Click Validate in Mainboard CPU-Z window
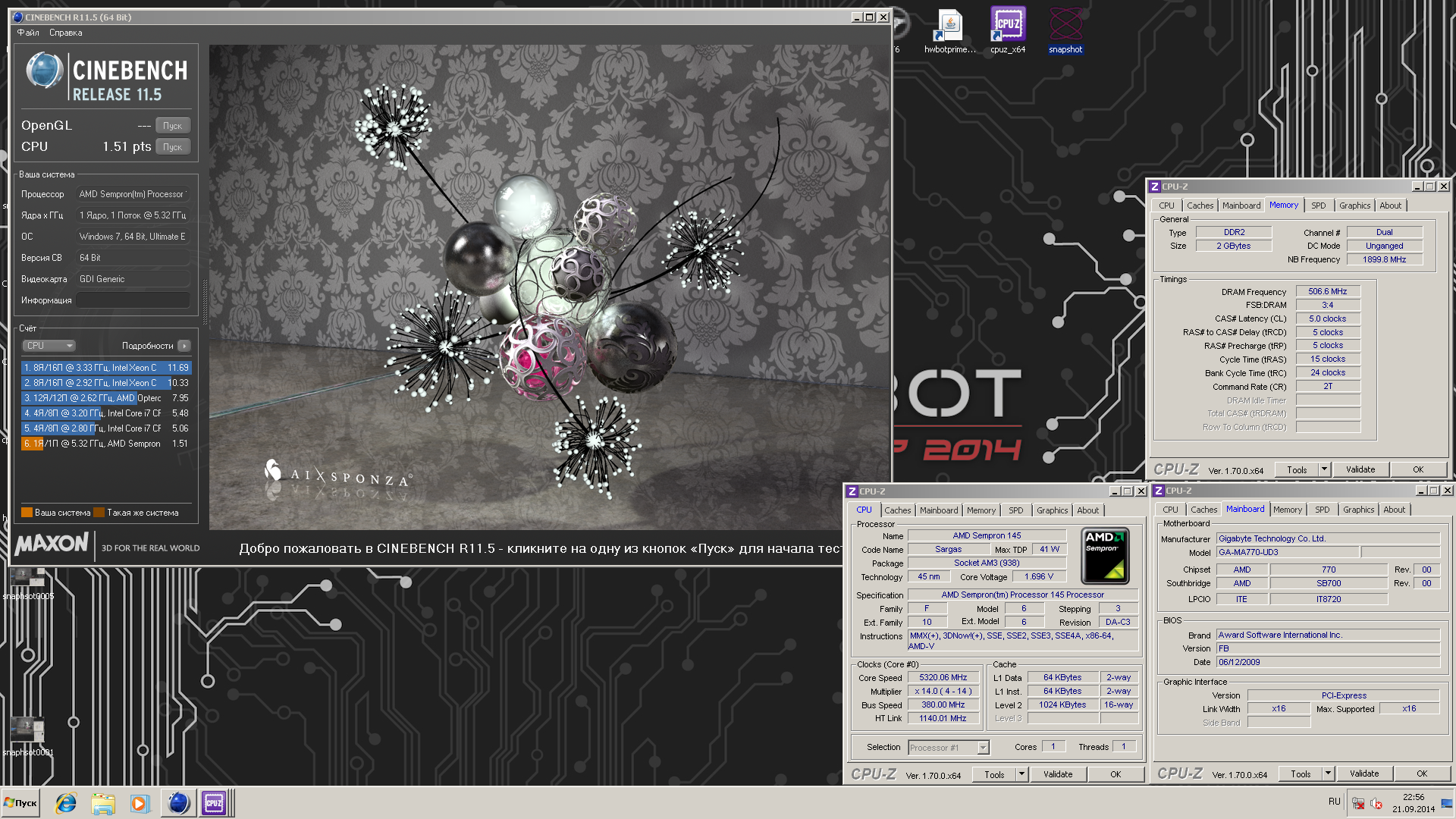Screen dimensions: 1456x819 1364,774
